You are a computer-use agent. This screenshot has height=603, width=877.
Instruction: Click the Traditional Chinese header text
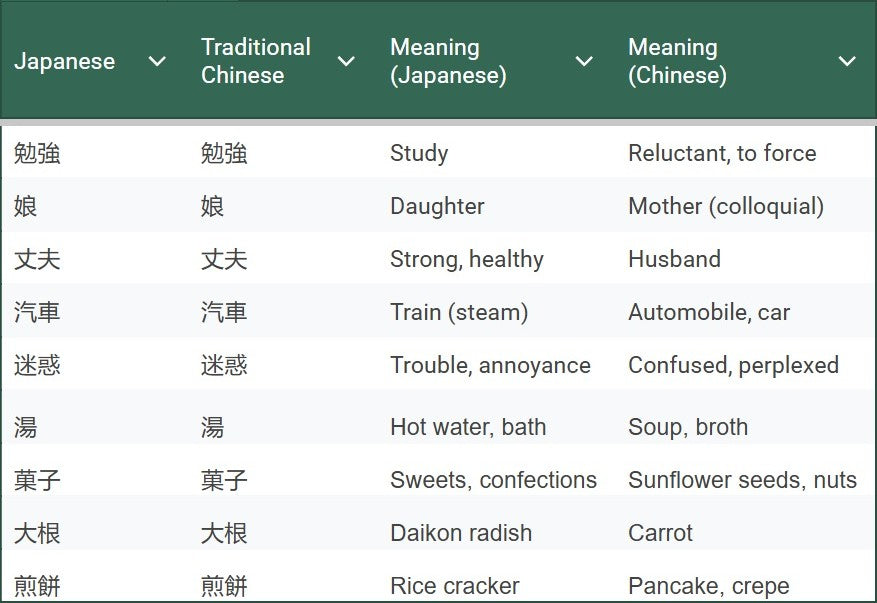click(x=255, y=61)
